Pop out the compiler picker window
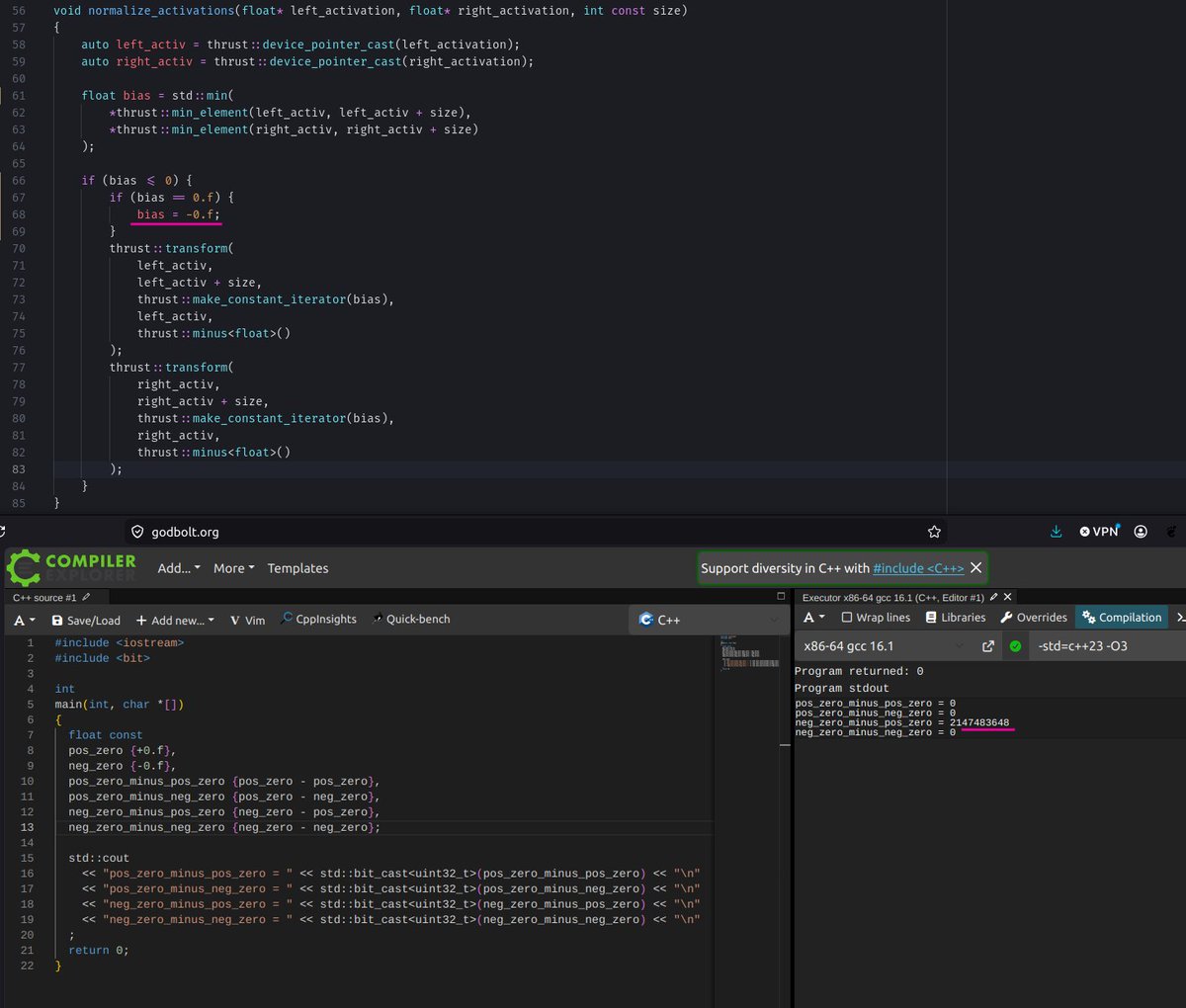This screenshot has width=1186, height=1008. (x=987, y=646)
